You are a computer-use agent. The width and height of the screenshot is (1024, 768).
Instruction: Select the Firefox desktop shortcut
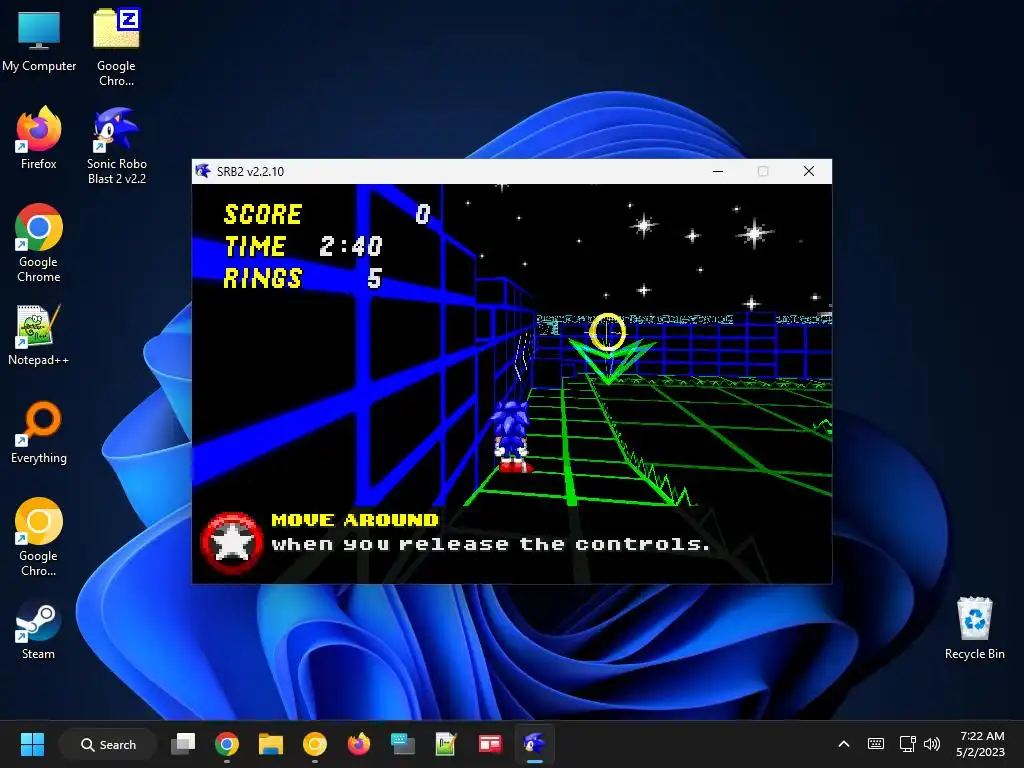pos(39,138)
